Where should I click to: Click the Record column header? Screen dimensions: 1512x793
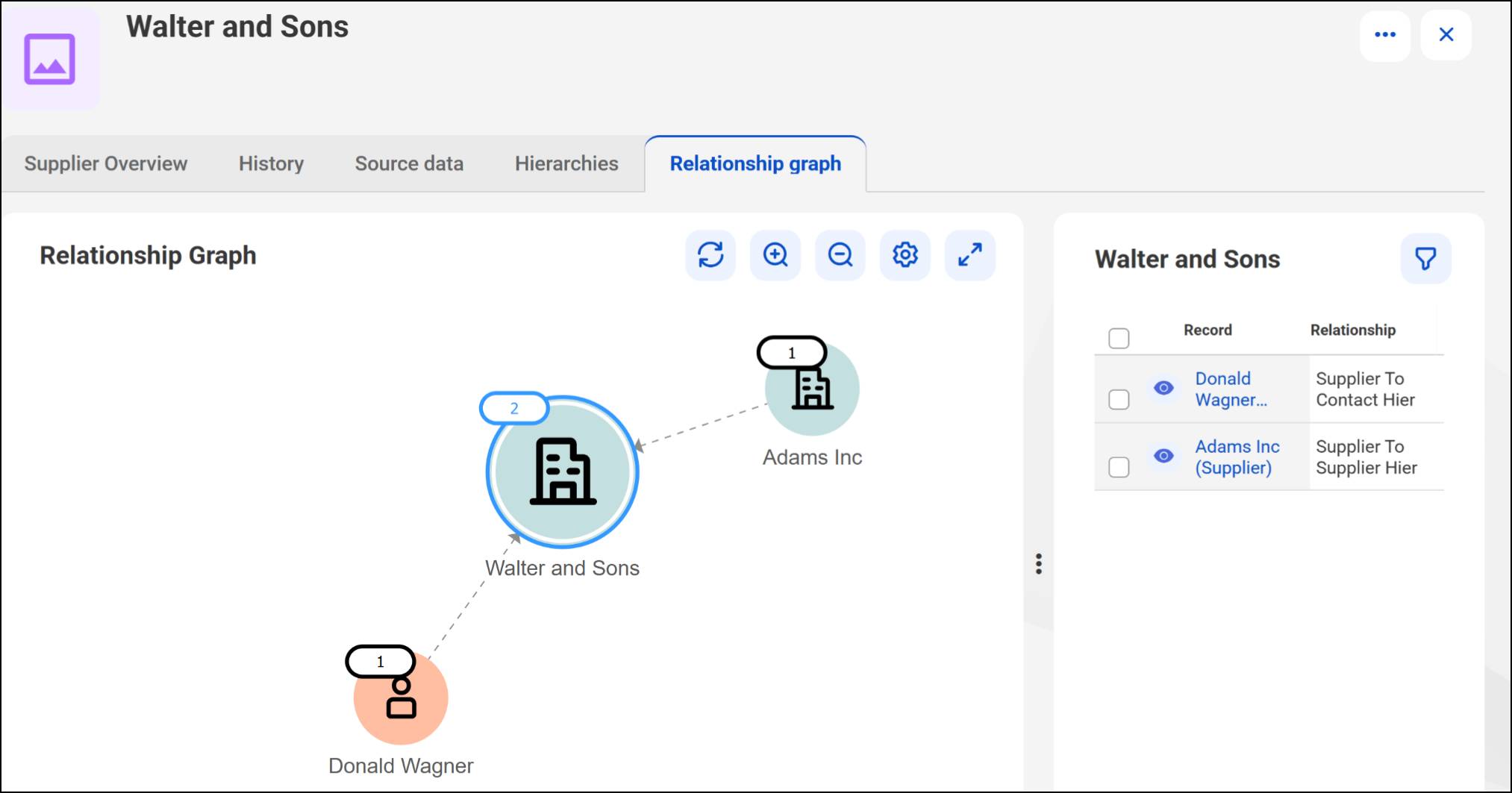coord(1208,330)
